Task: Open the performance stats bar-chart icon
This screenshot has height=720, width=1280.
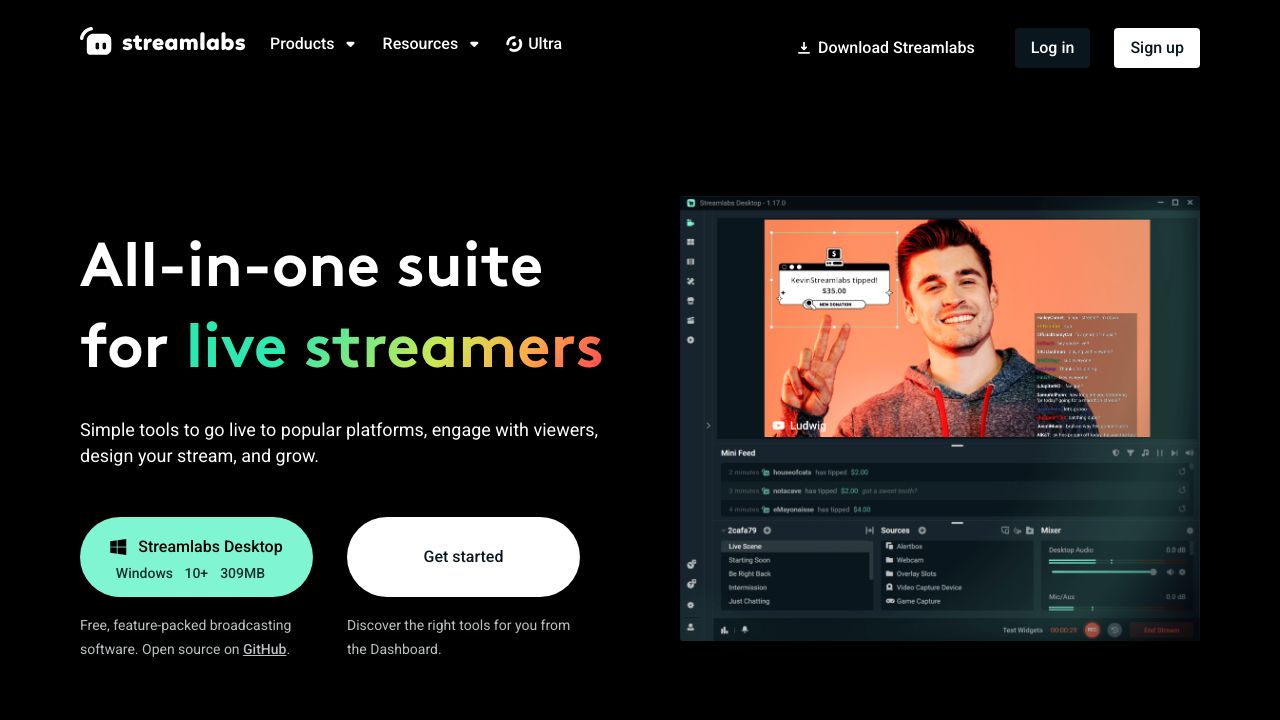Action: [725, 630]
